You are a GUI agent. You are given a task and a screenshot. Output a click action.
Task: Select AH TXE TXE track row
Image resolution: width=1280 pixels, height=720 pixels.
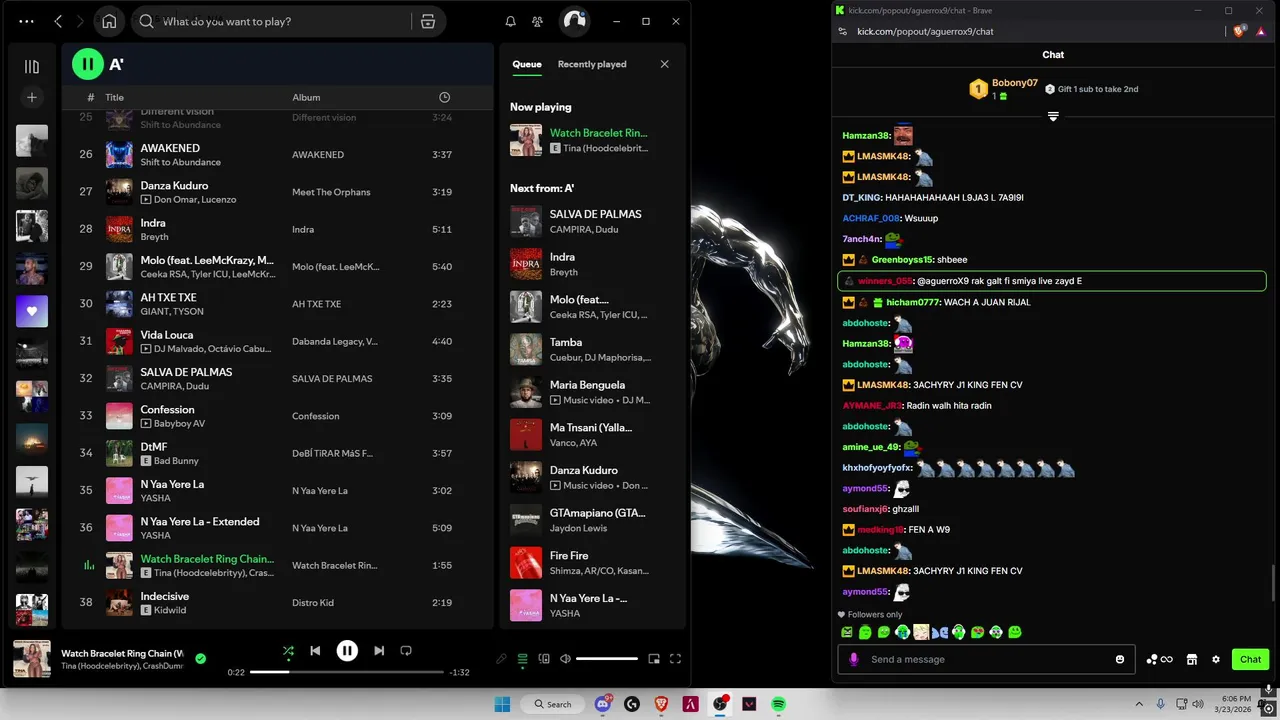coord(275,304)
